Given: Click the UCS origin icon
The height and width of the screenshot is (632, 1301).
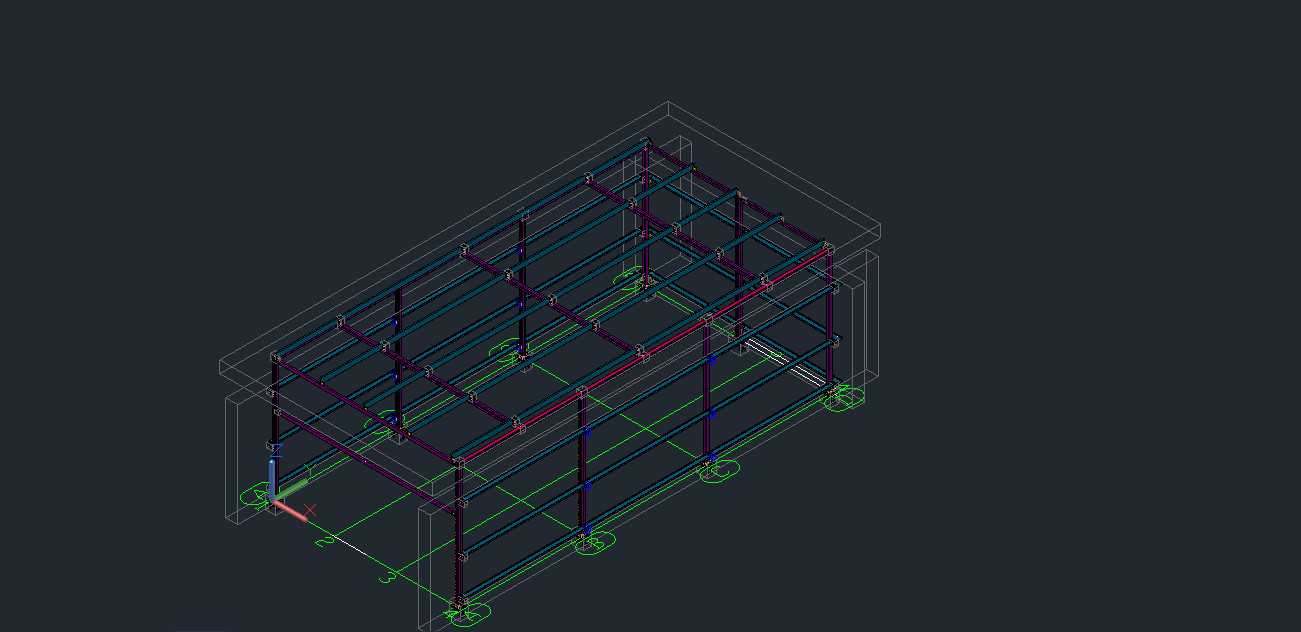Looking at the screenshot, I should [274, 498].
